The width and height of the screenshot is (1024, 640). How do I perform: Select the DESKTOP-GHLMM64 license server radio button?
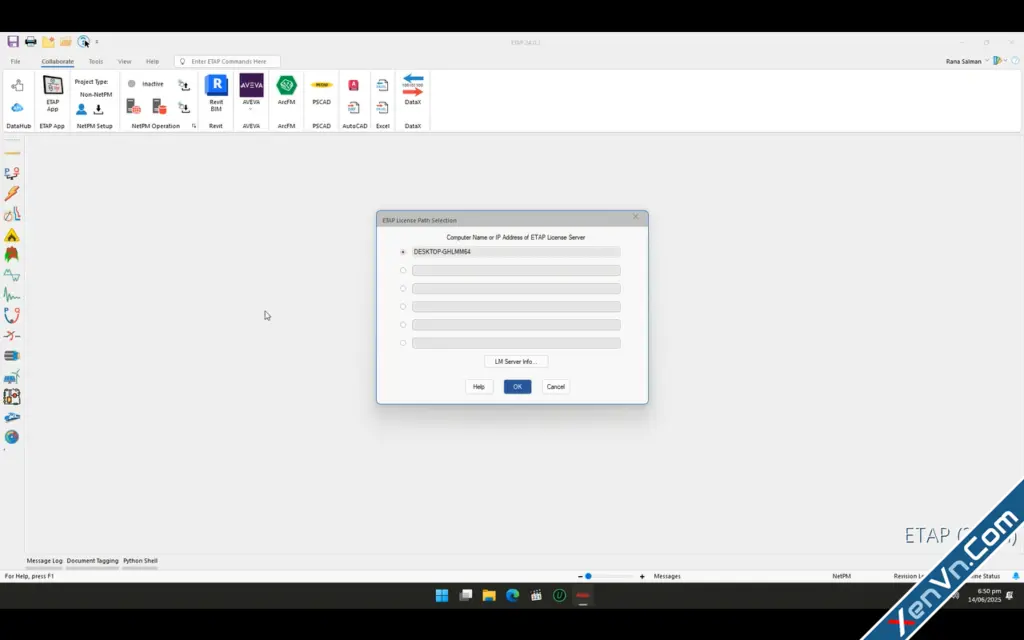(x=403, y=252)
